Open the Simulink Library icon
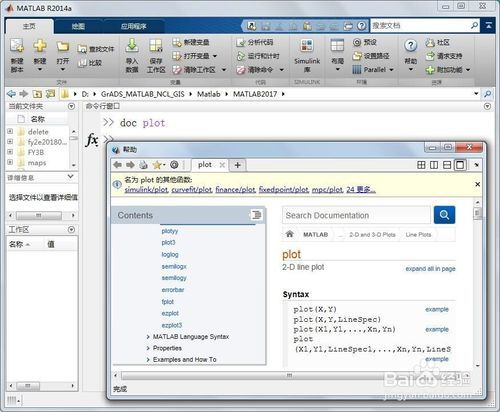 click(307, 46)
